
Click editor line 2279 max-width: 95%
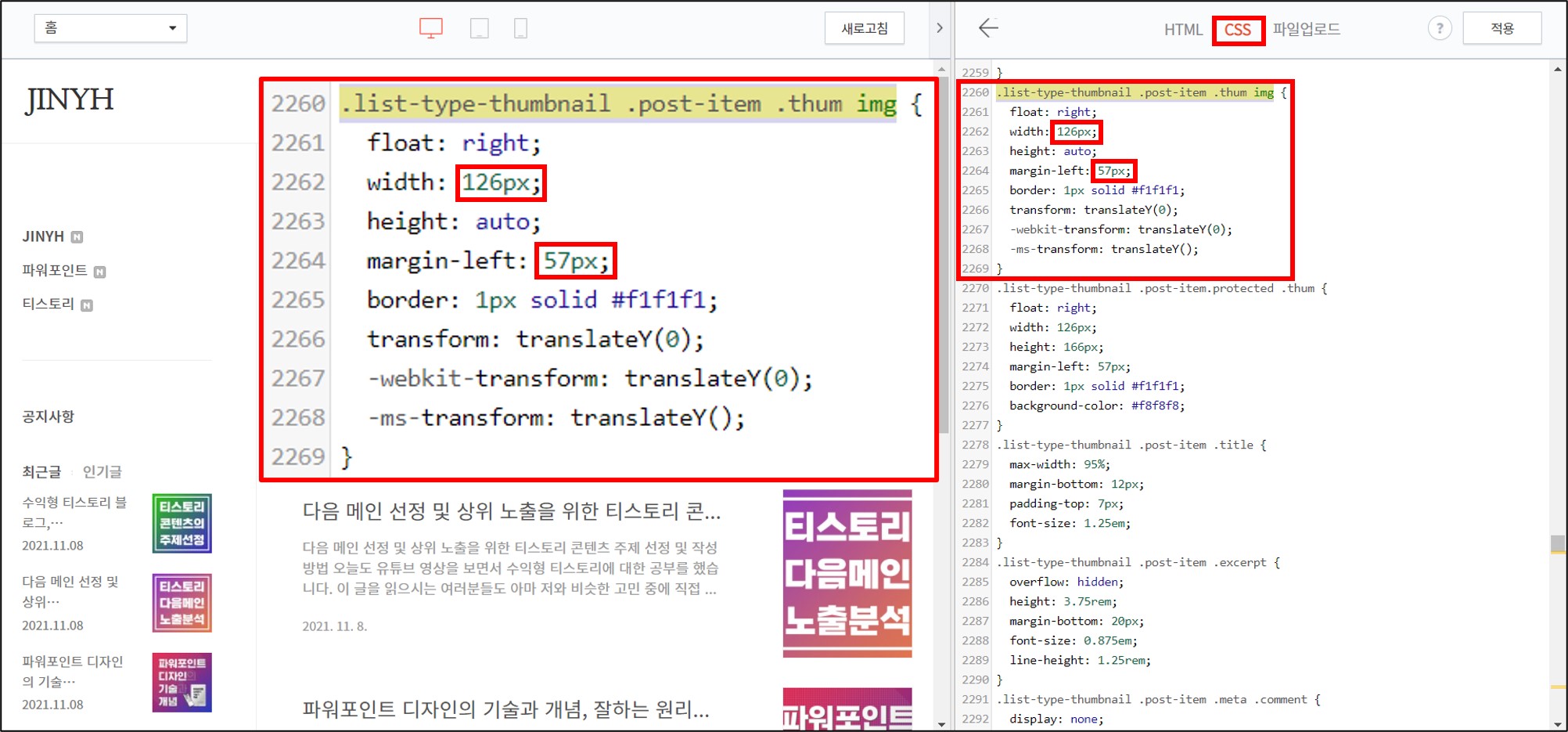coord(1059,464)
